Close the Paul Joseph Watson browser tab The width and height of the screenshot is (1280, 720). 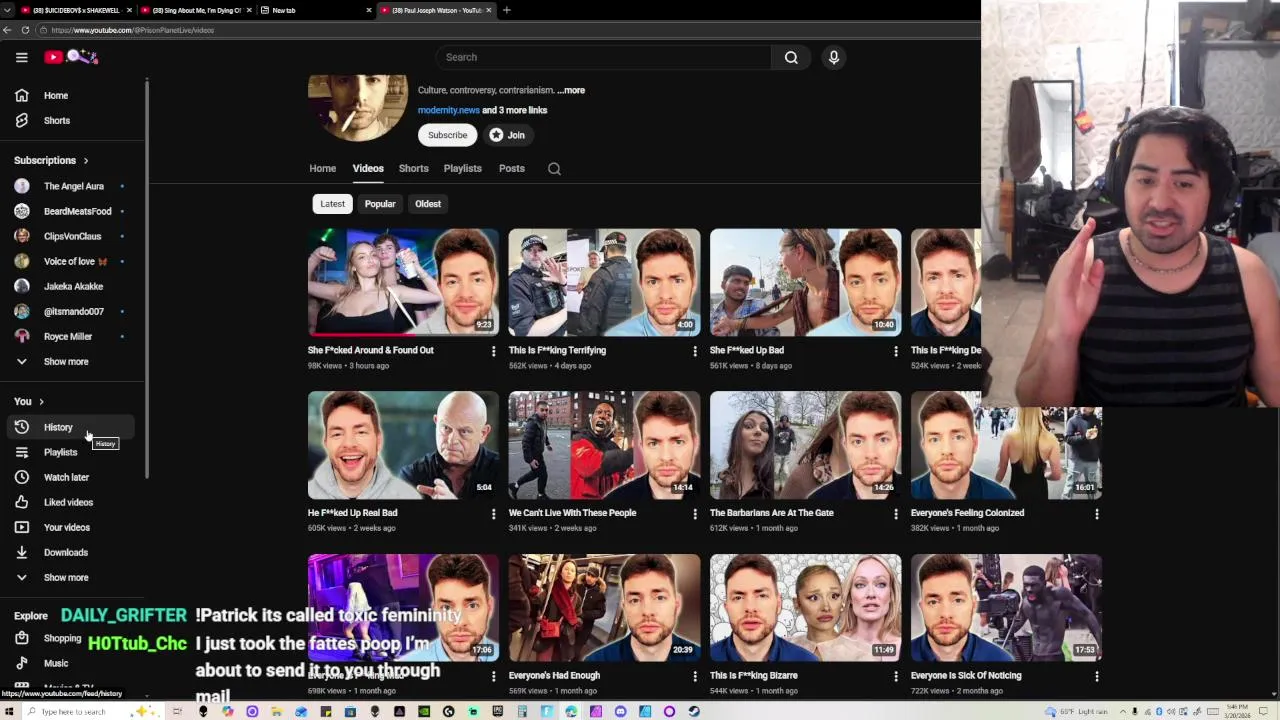(489, 10)
